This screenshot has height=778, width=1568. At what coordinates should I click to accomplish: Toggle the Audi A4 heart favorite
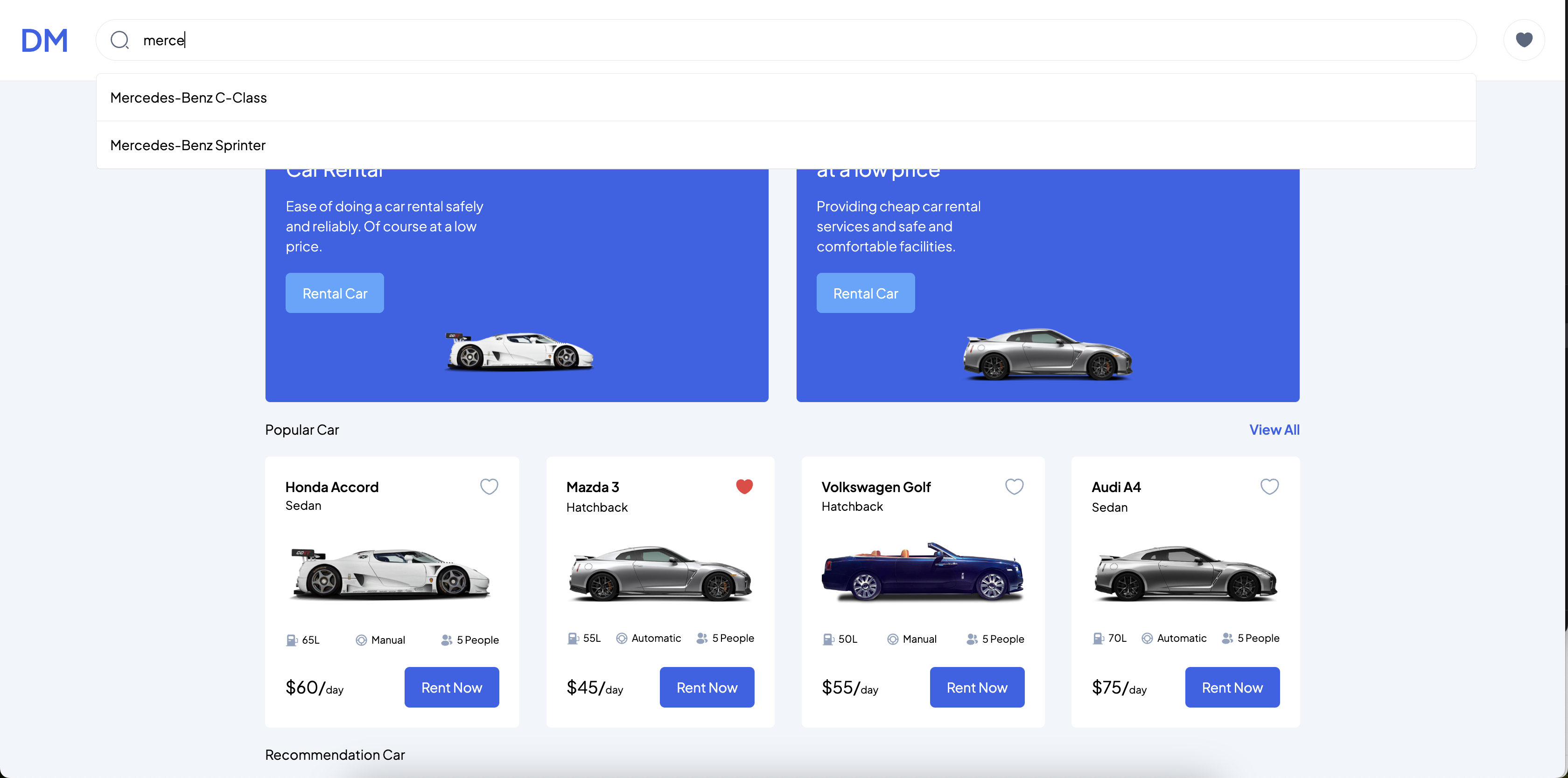1269,486
